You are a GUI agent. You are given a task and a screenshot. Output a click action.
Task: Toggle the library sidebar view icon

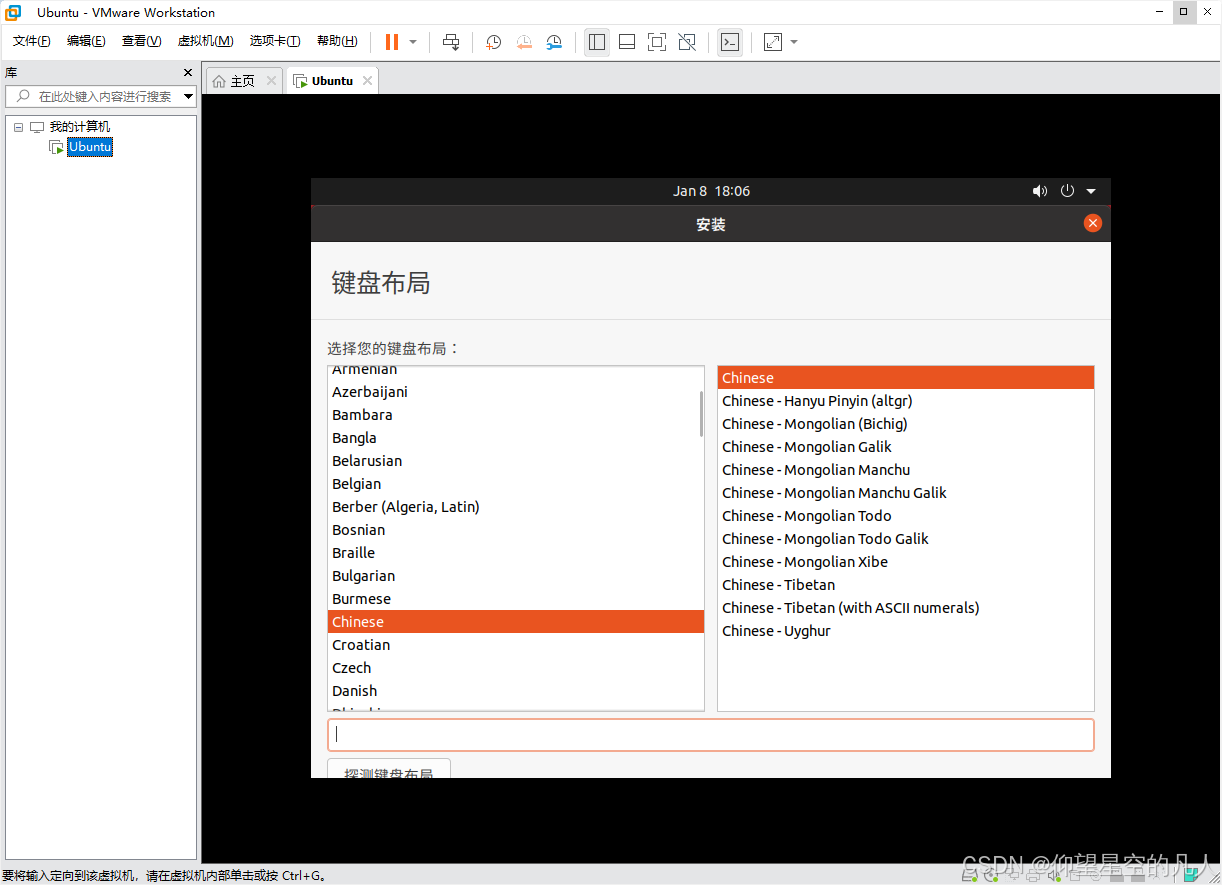(x=597, y=42)
